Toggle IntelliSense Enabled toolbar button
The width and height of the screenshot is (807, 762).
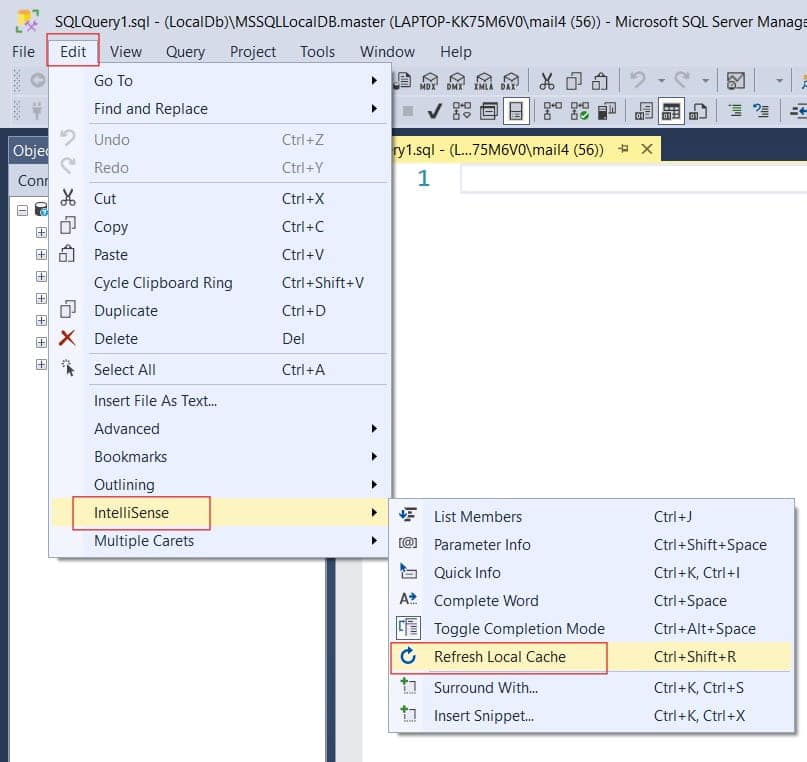point(516,111)
